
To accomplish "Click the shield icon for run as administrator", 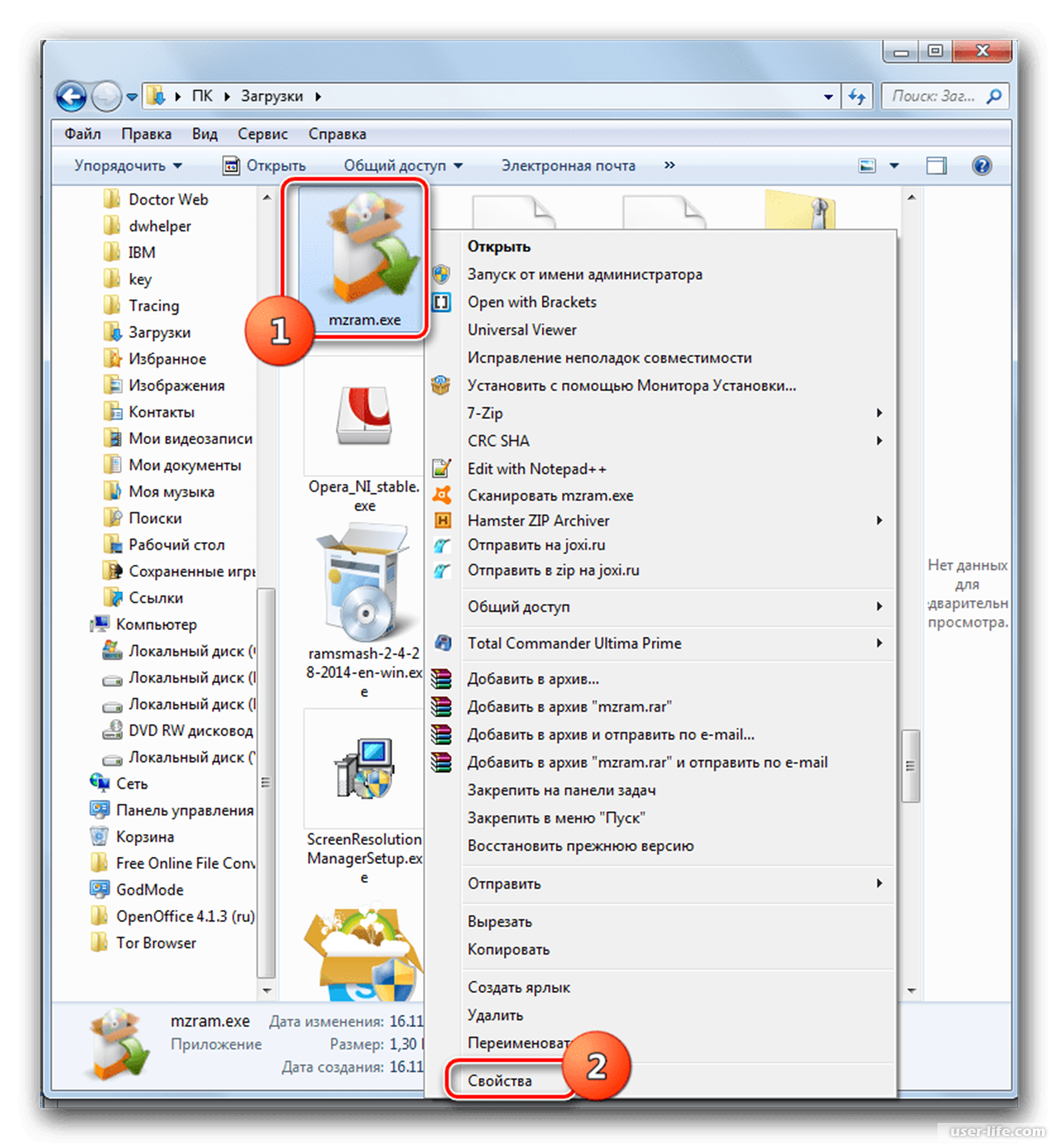I will point(441,274).
